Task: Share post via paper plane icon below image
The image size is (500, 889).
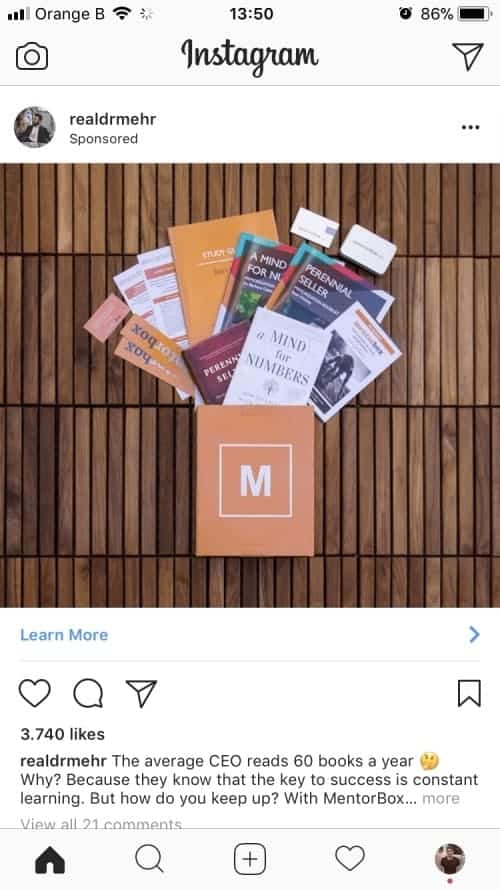Action: 141,693
